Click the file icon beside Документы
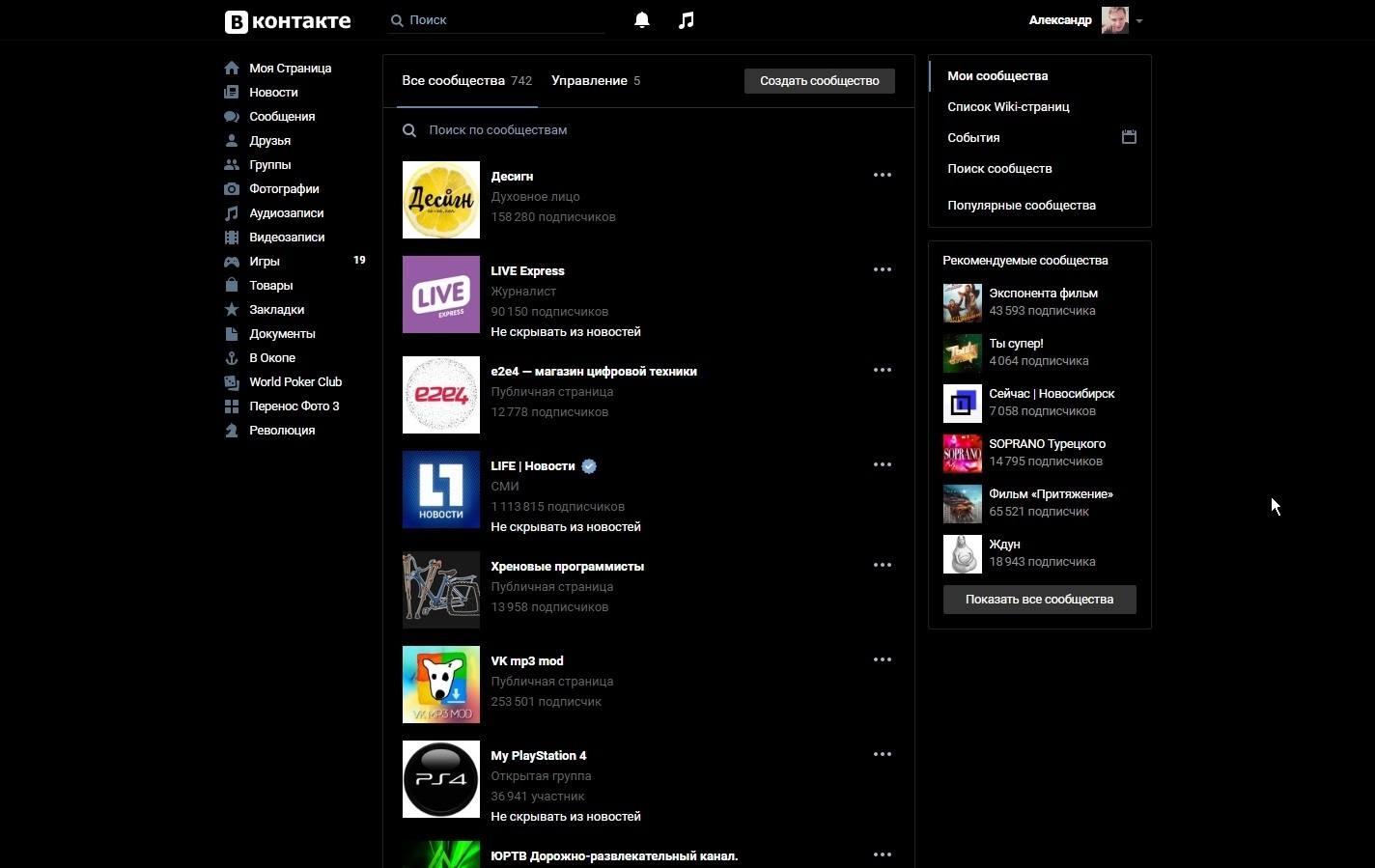 232,333
